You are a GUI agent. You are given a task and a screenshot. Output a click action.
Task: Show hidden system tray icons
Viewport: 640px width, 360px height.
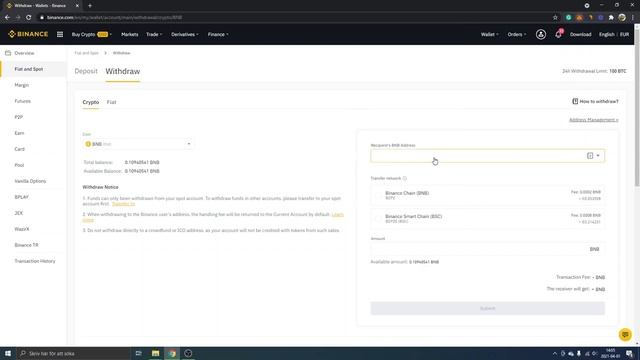(x=554, y=353)
